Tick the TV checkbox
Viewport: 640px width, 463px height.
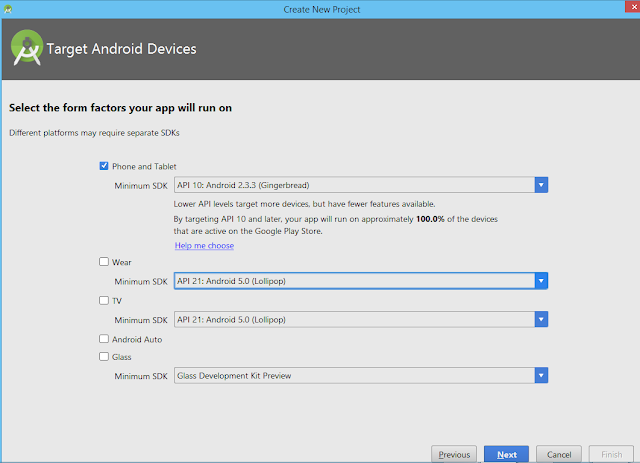coord(104,301)
